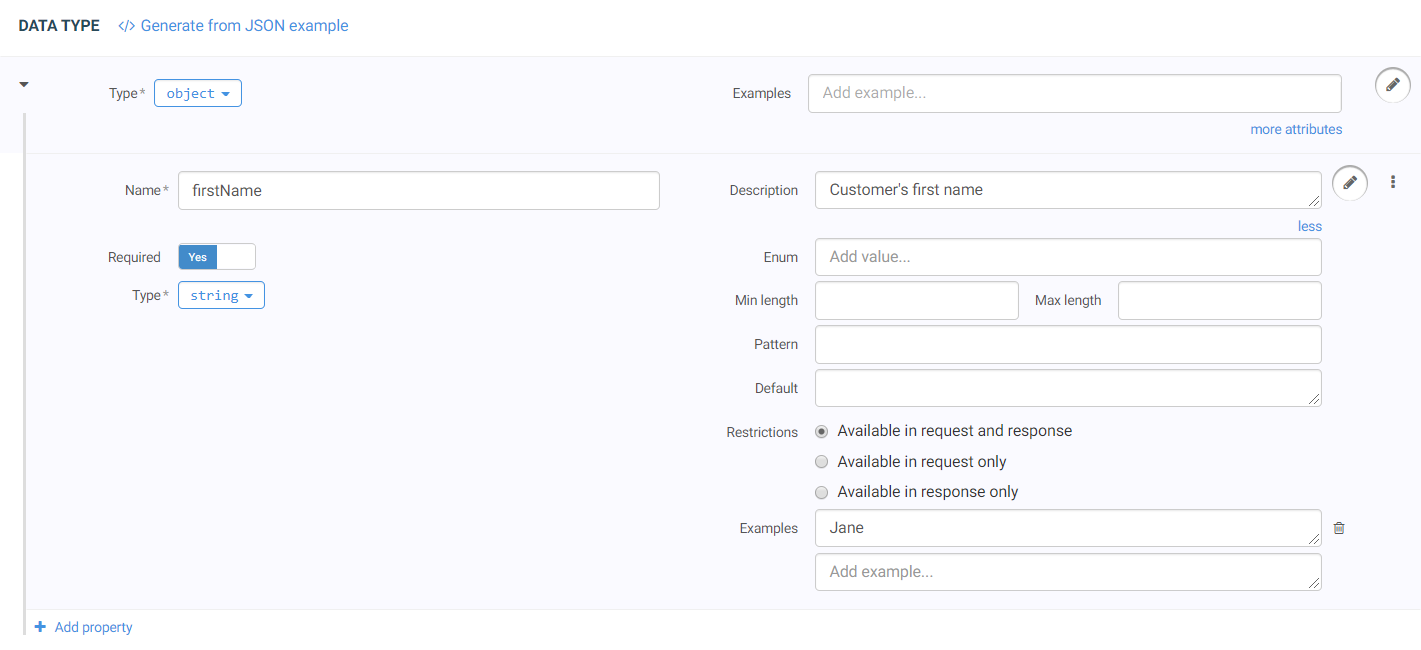Screen dimensions: 1421x650
Task: Delete the Jane example with trash icon
Action: coord(1339,528)
